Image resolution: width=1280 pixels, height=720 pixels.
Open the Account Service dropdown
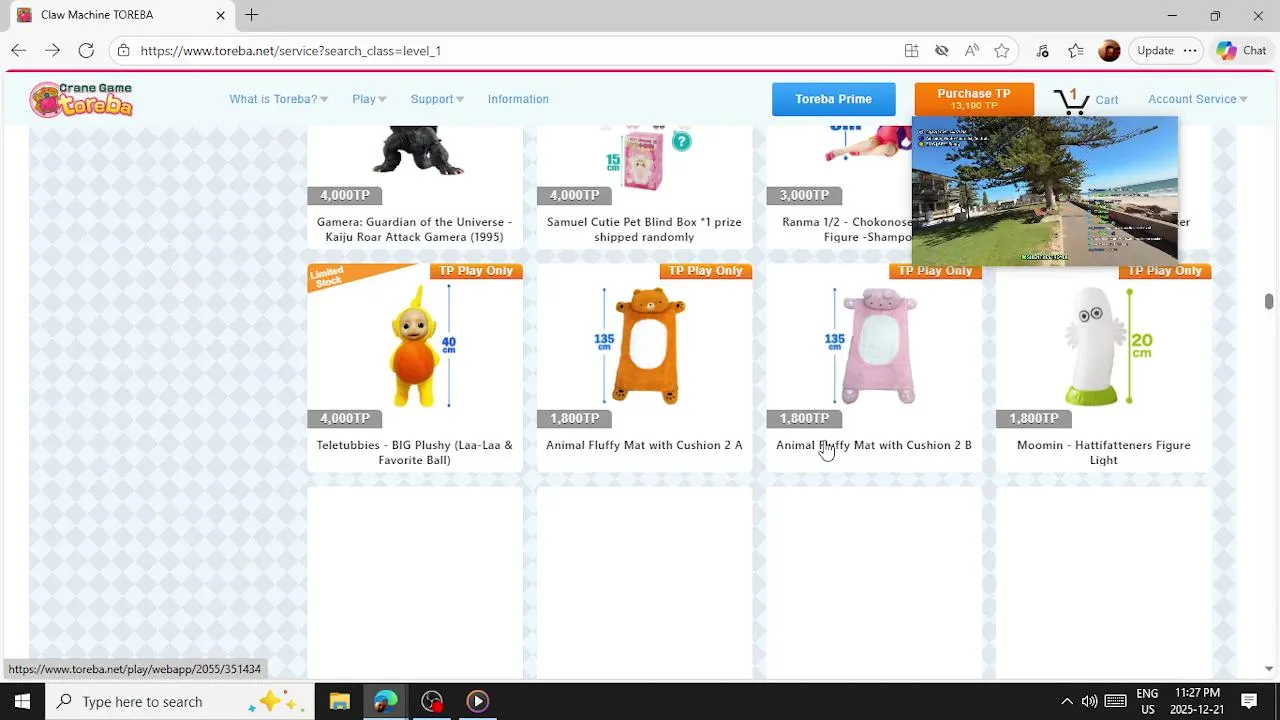1197,99
